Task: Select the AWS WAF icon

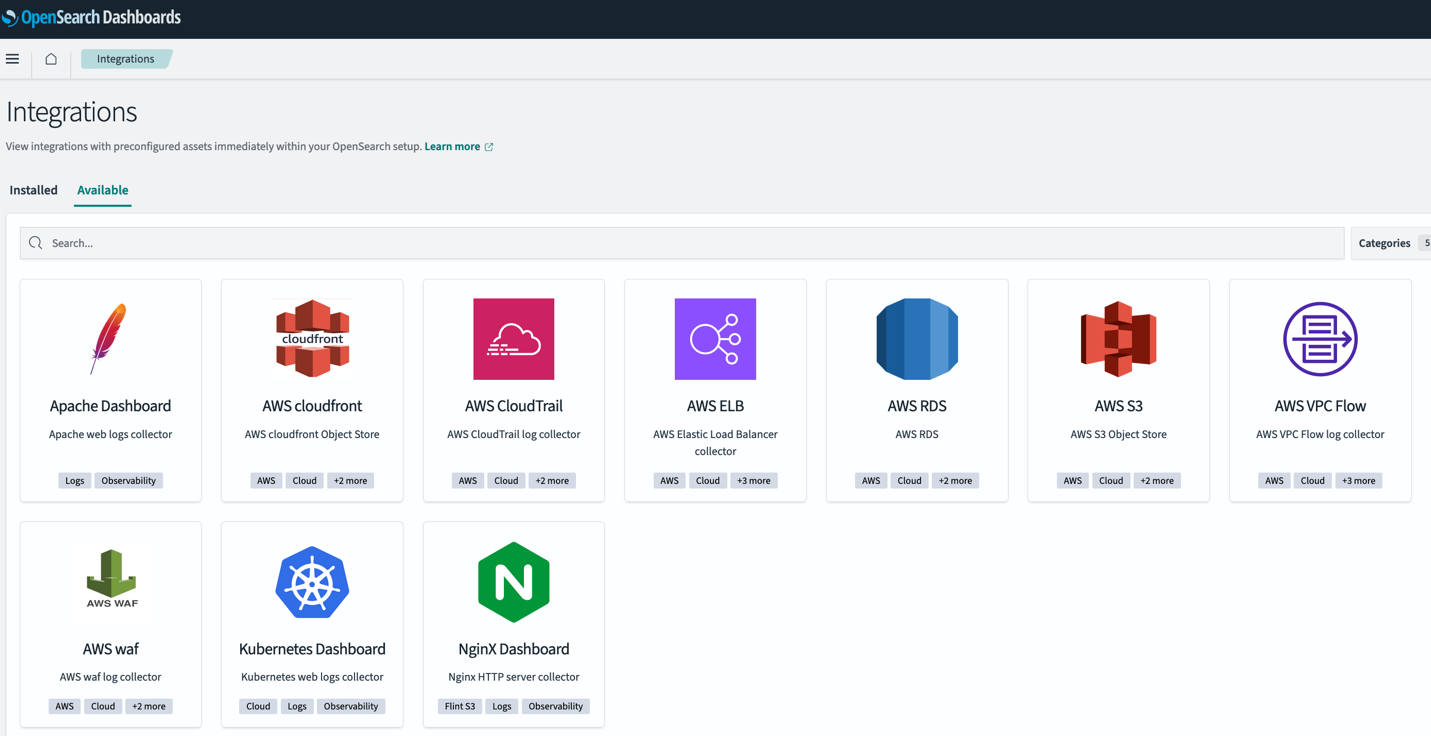Action: click(111, 579)
